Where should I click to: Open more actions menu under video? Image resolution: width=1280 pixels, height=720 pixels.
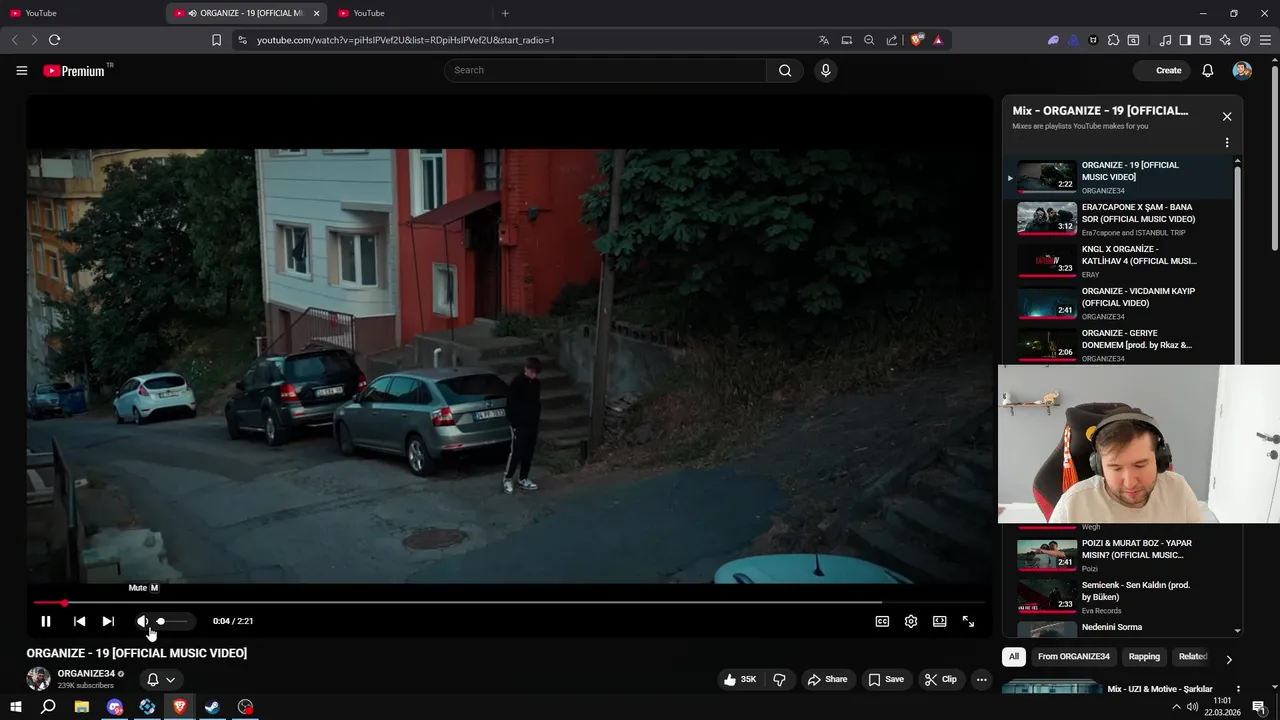click(981, 679)
